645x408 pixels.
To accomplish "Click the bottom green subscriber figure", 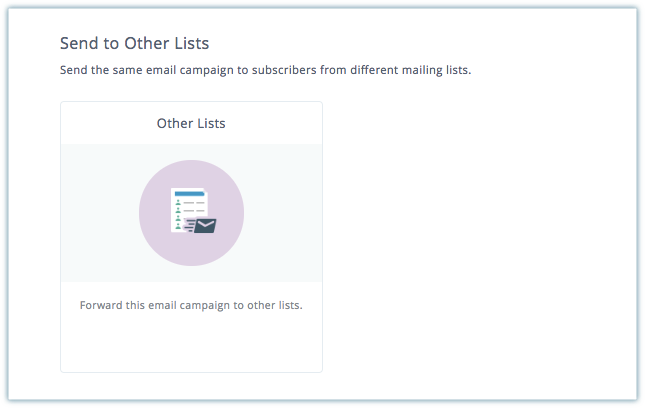I will pos(177,225).
